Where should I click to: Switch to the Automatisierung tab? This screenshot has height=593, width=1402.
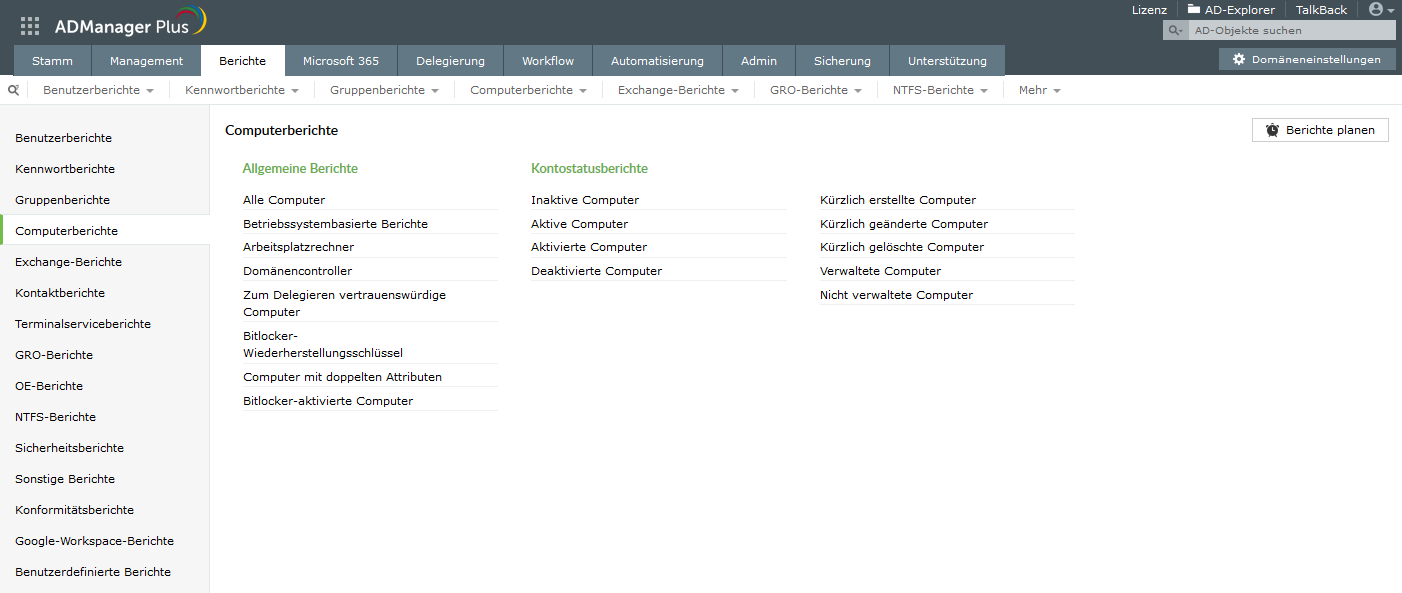(657, 61)
